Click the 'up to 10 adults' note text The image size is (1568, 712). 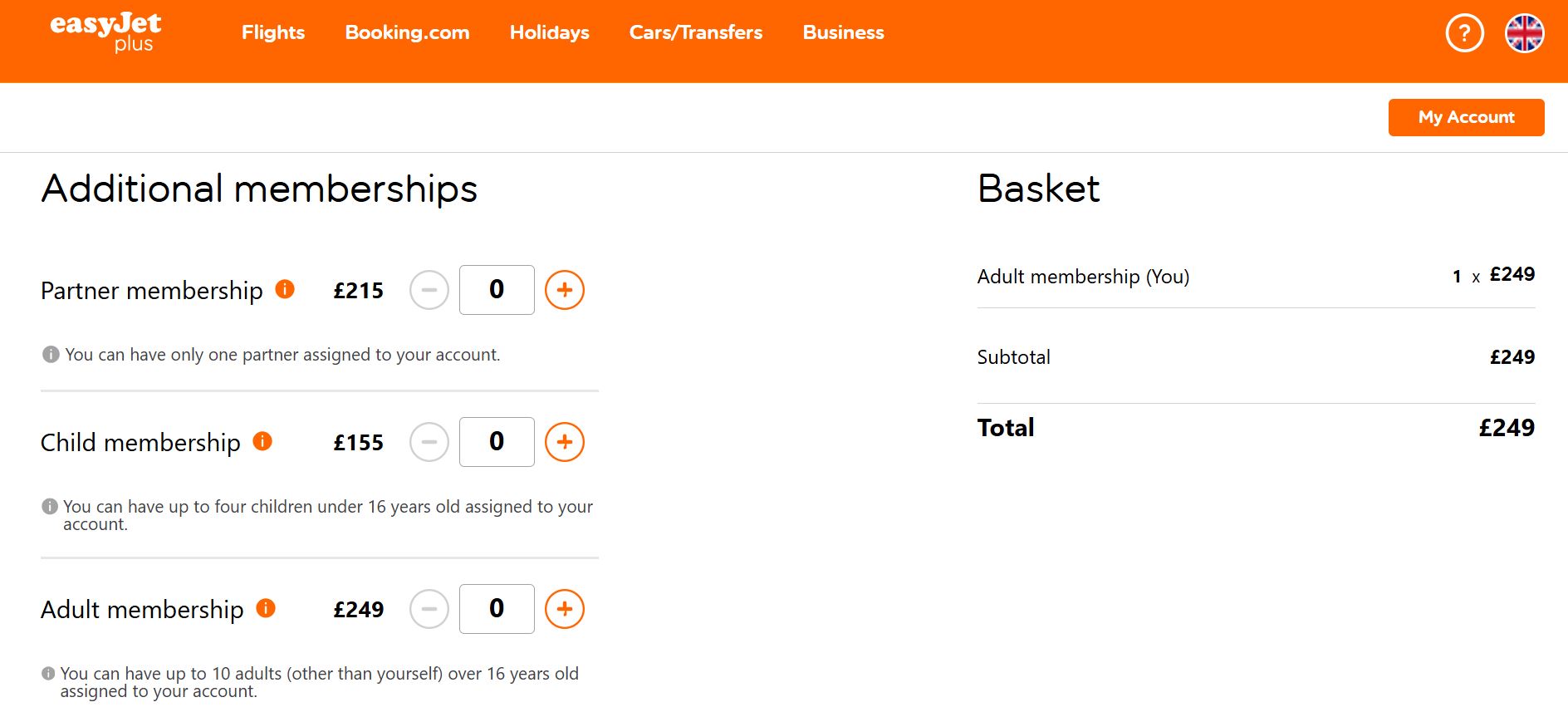319,682
